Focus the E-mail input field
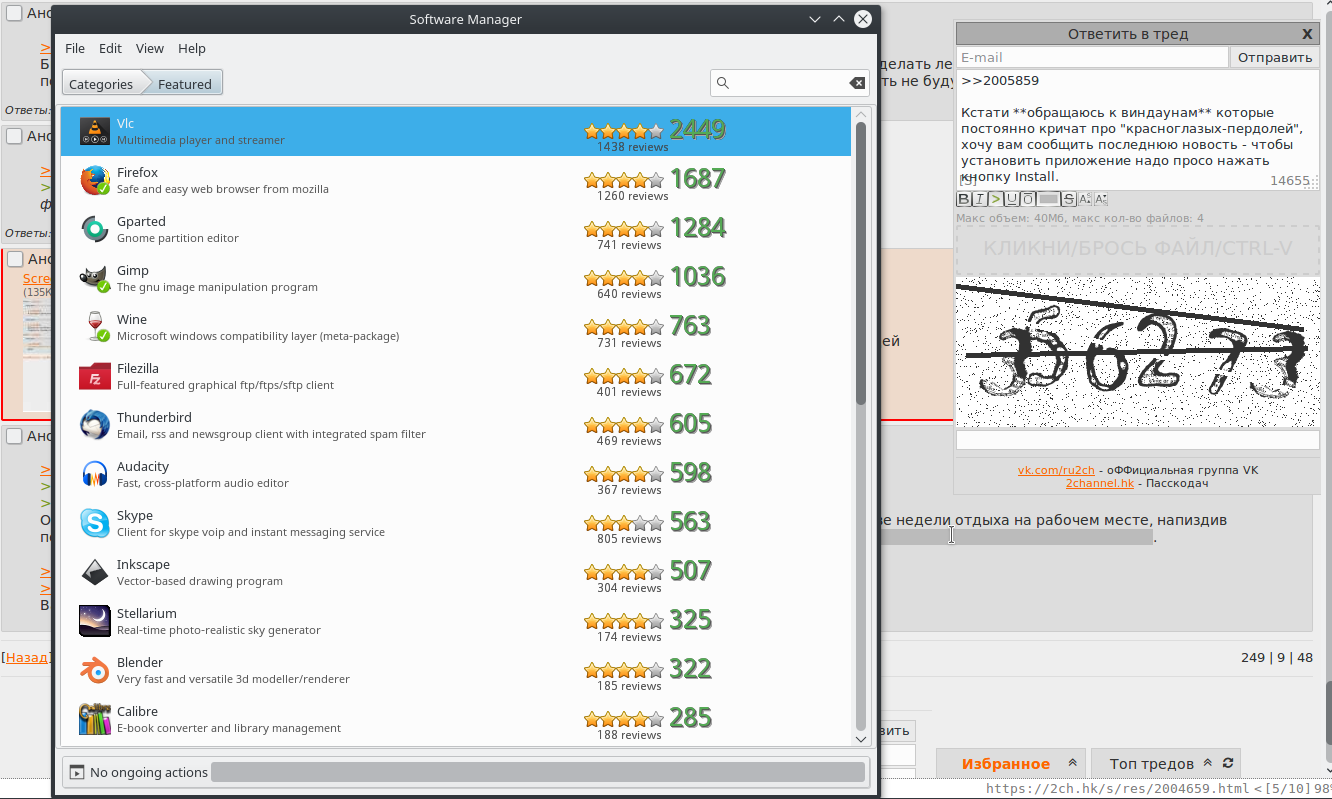 coord(1092,57)
